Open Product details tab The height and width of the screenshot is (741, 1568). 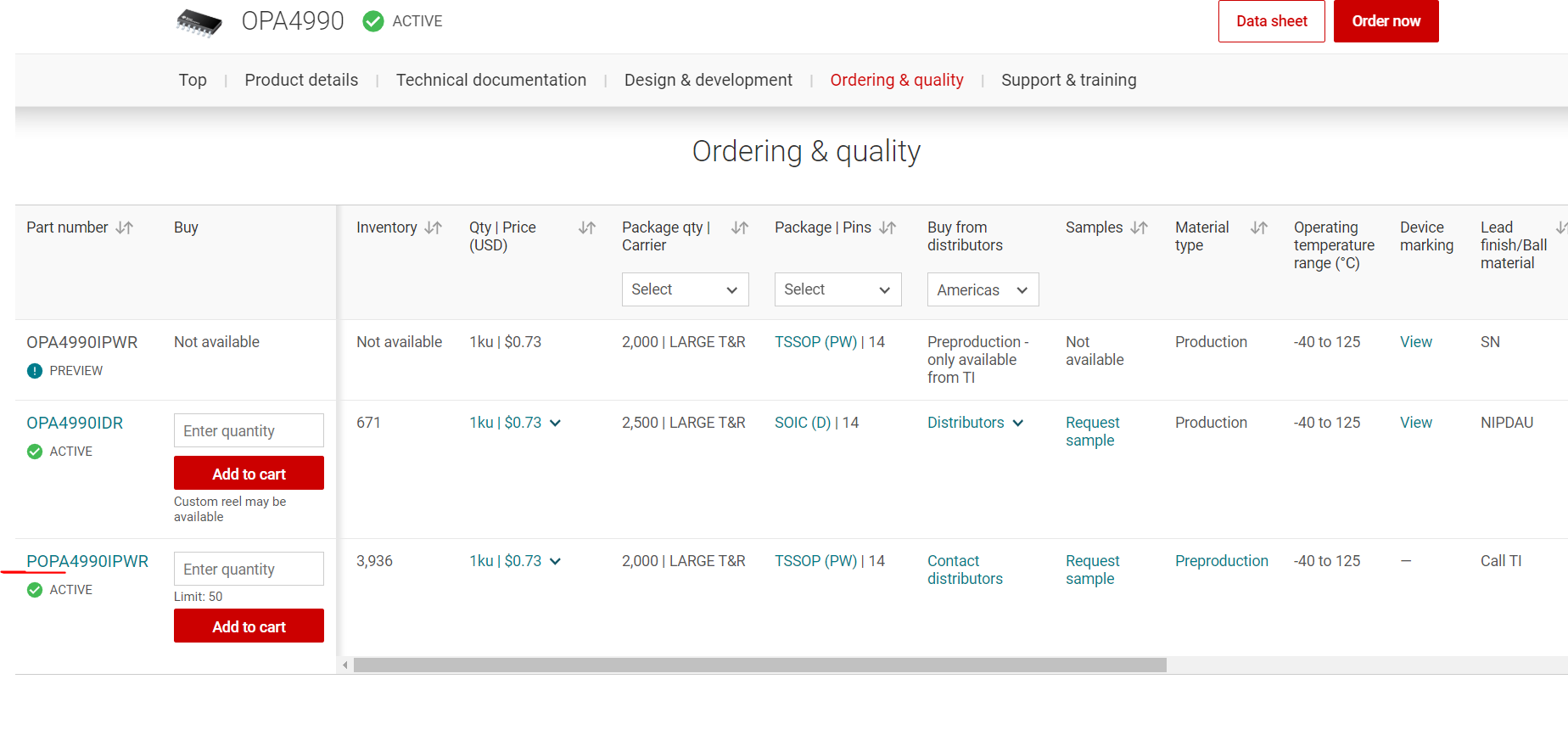pos(301,80)
